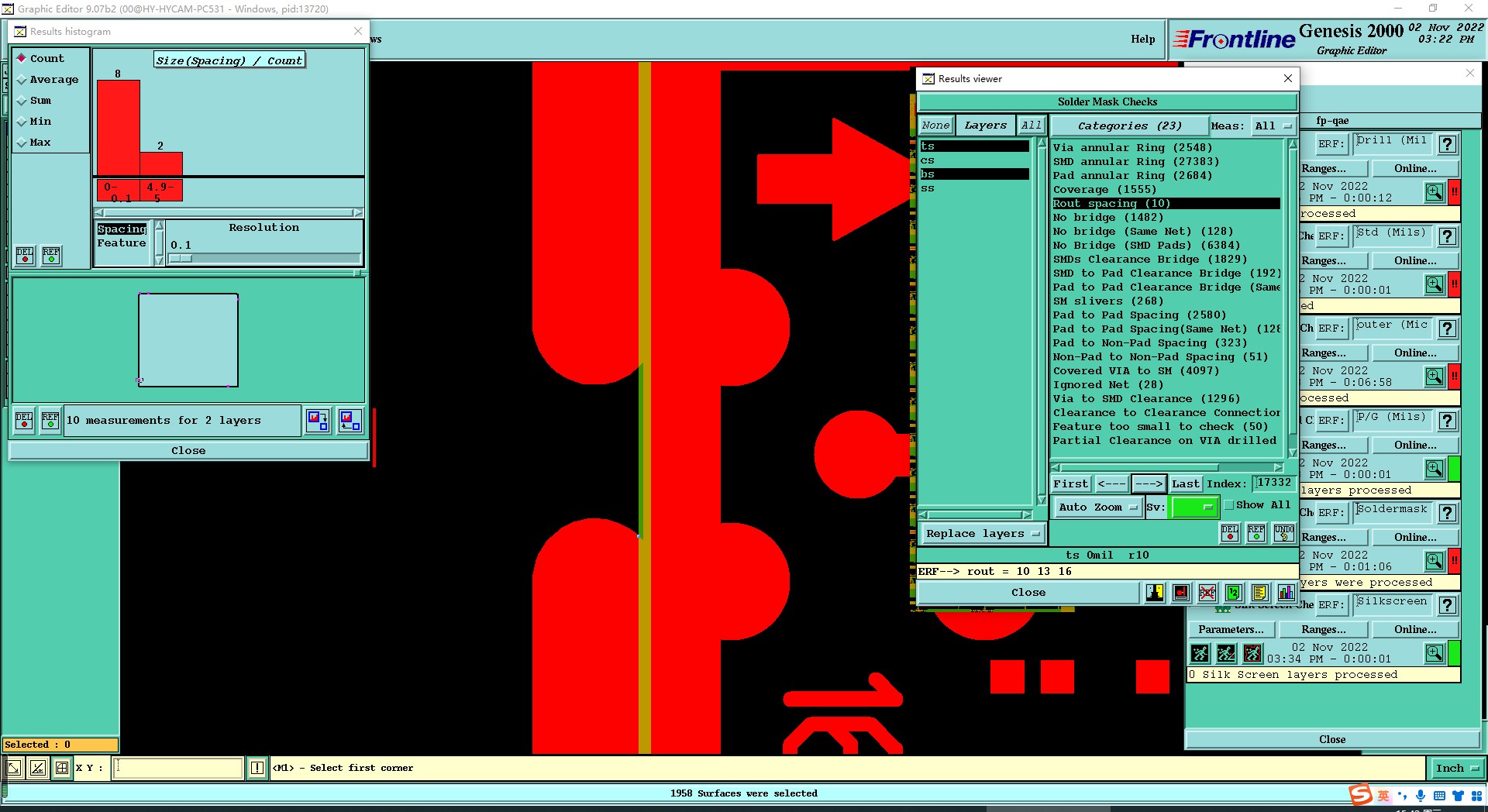The height and width of the screenshot is (812, 1488).
Task: Click the Last button
Action: point(1185,484)
